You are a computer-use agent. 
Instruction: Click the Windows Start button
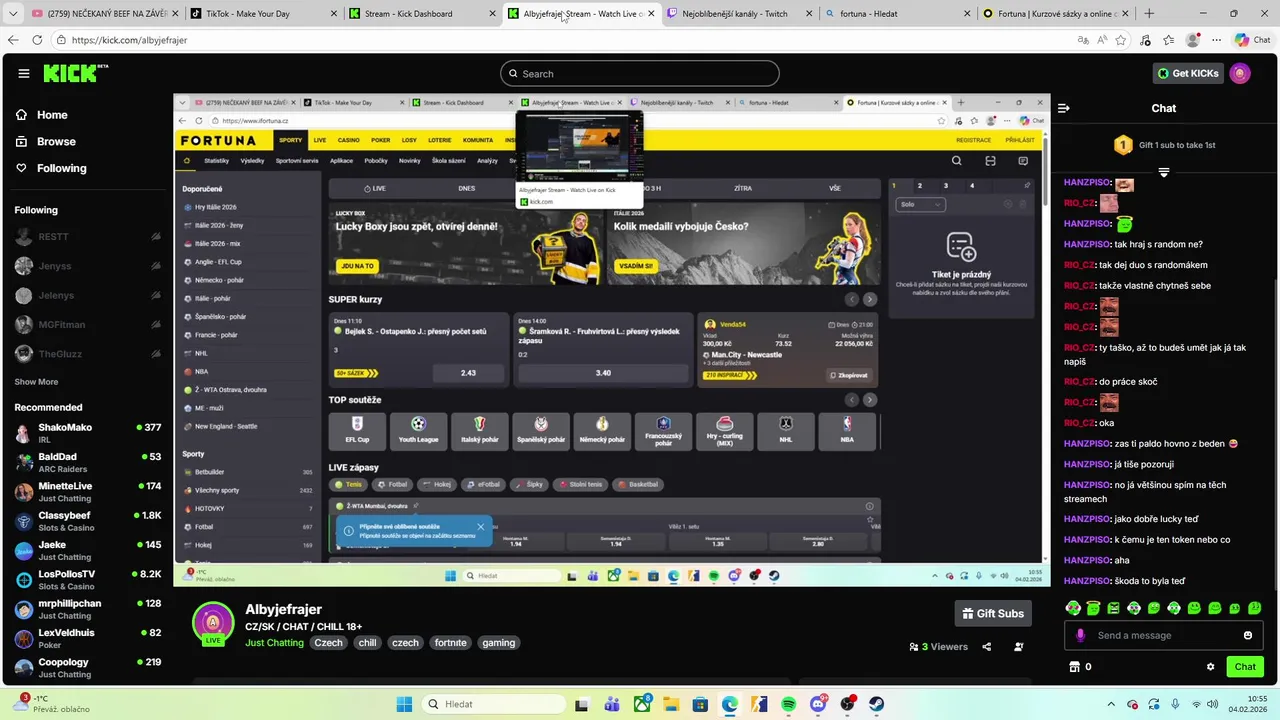(x=404, y=704)
